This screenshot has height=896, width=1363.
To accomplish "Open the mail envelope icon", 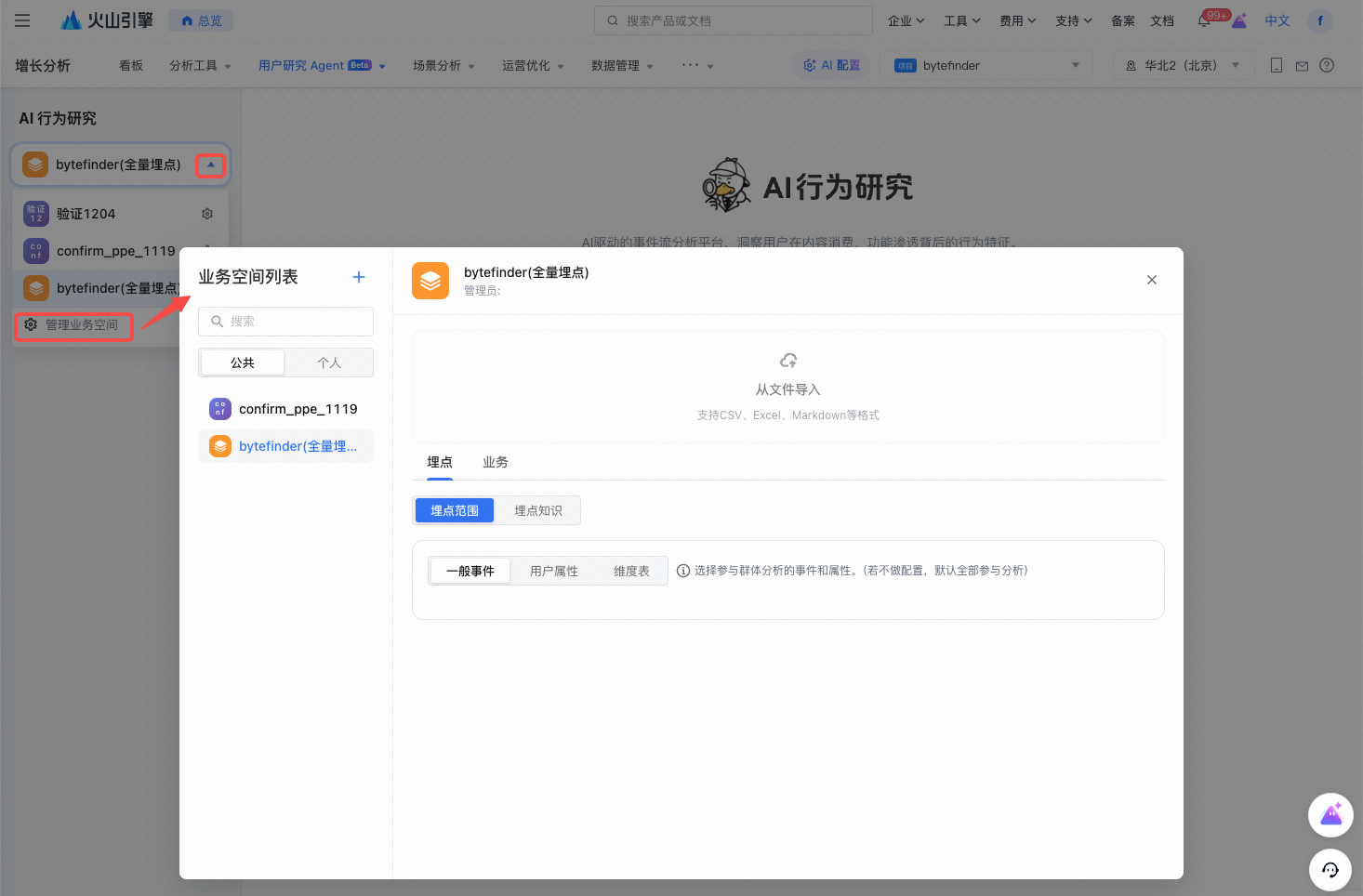I will (x=1302, y=65).
